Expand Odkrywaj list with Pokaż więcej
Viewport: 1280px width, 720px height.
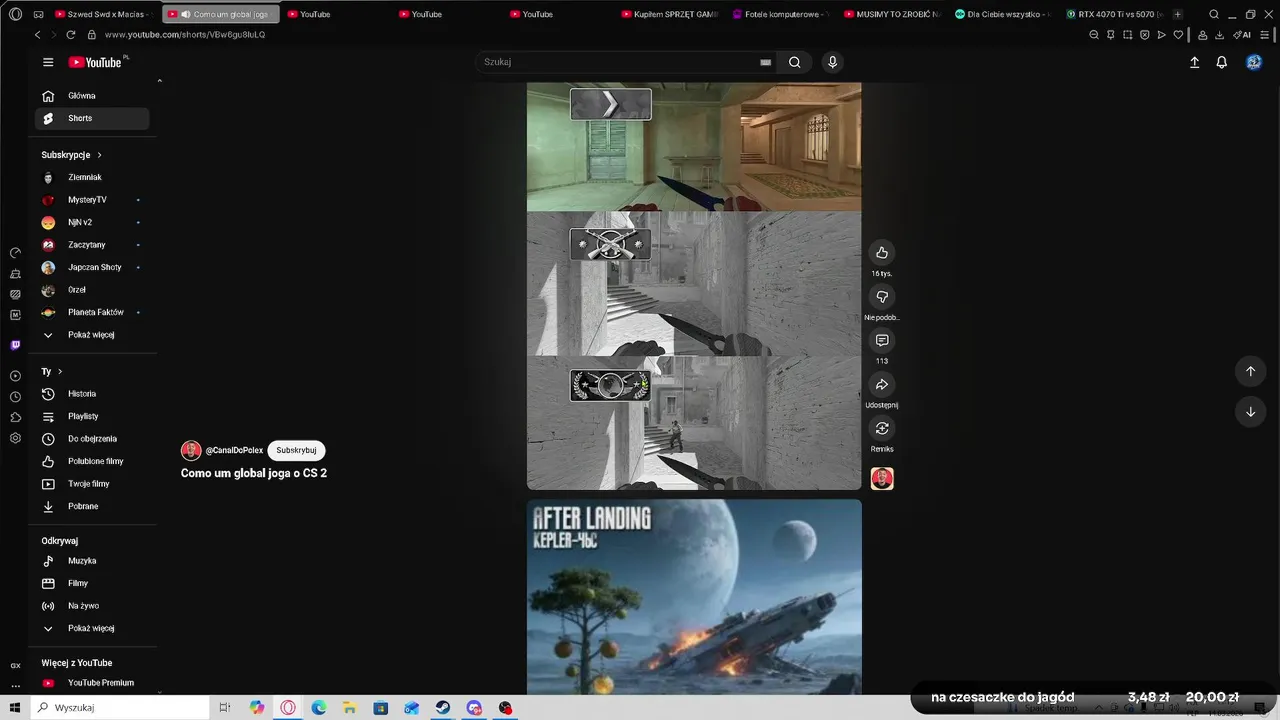(x=92, y=628)
